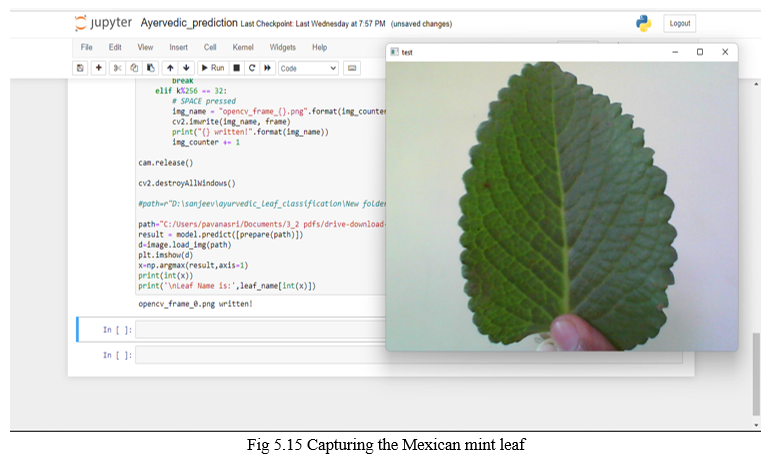Open the Edit menu
Viewport: 775px width, 459px height.
pos(115,47)
